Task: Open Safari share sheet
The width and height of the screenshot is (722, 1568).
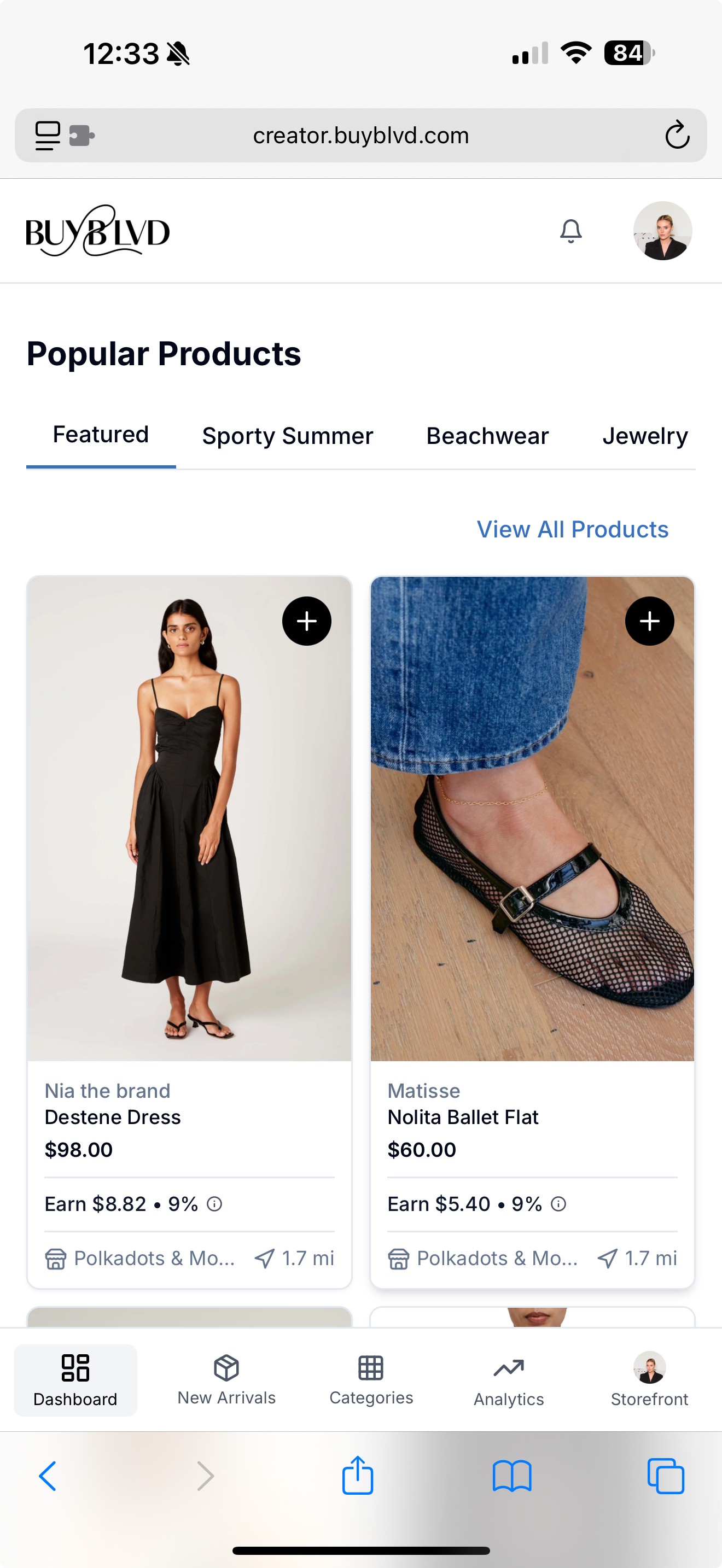Action: tap(357, 1476)
